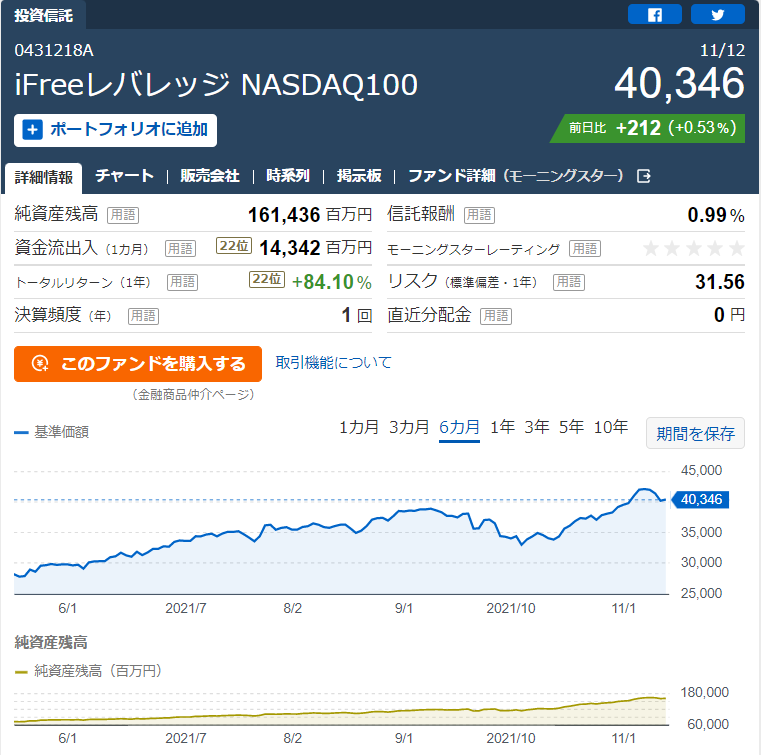The image size is (761, 755).
Task: Click このファンドを購入する button
Action: [138, 364]
